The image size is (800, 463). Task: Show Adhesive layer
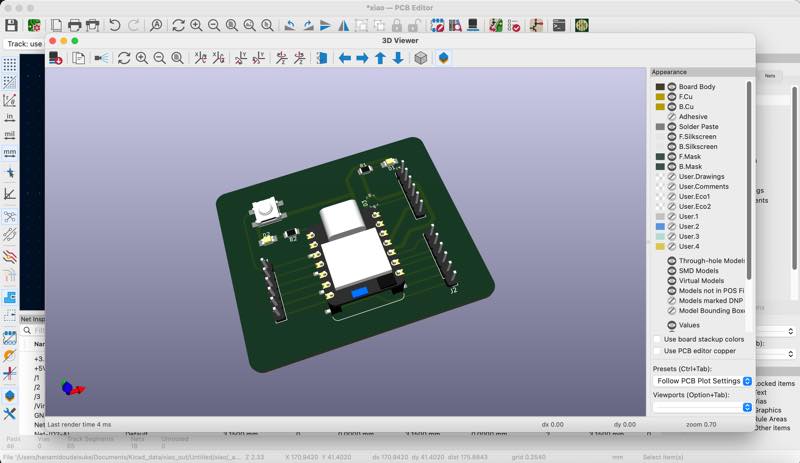click(x=672, y=116)
